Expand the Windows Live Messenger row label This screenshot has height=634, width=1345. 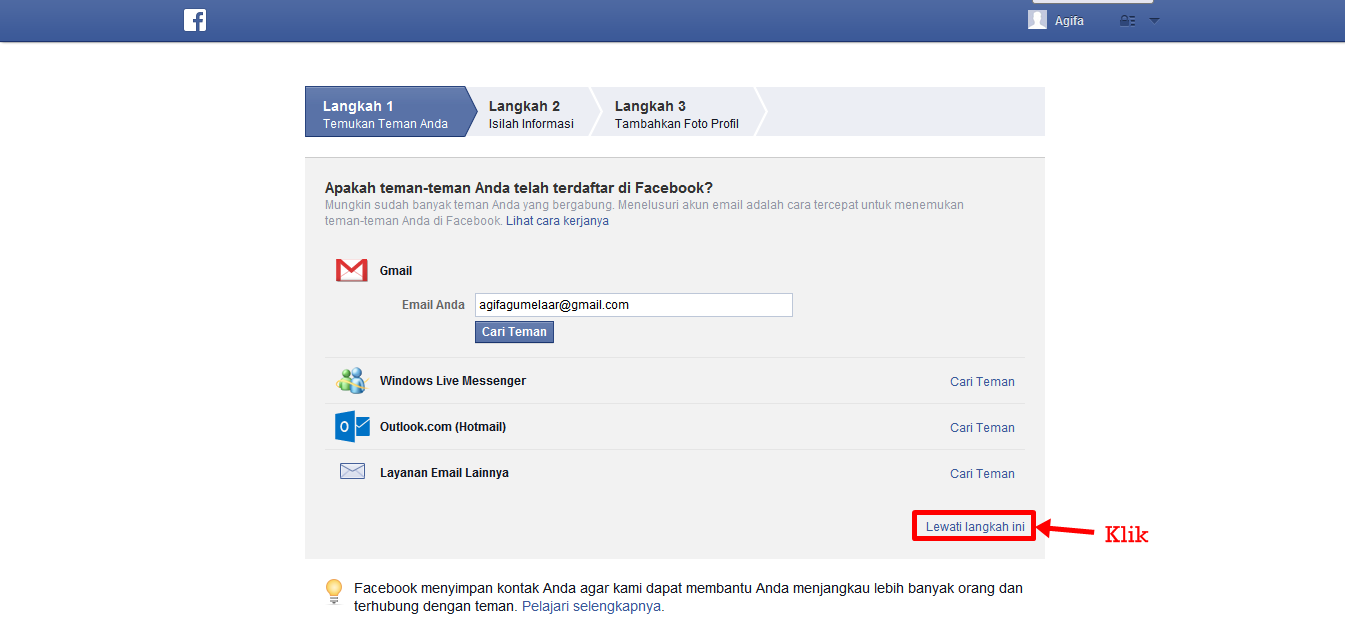point(453,381)
